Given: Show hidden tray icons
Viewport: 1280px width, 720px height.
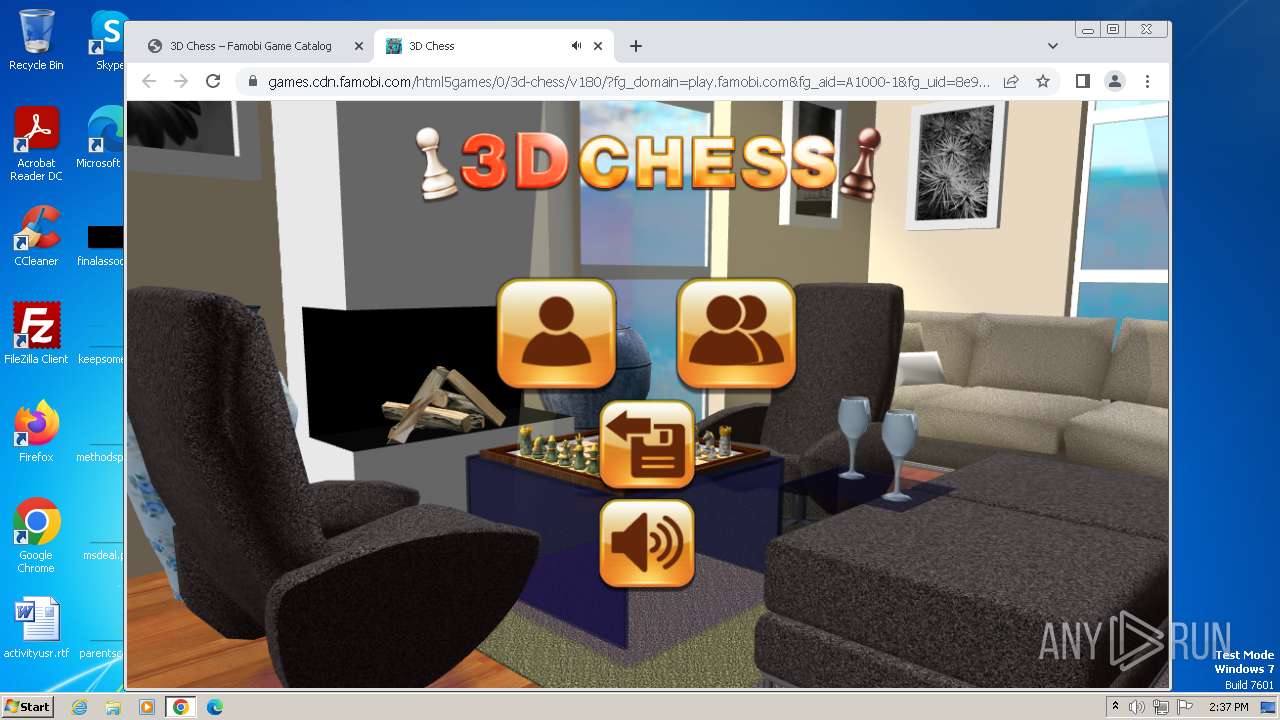Looking at the screenshot, I should click(x=1116, y=707).
